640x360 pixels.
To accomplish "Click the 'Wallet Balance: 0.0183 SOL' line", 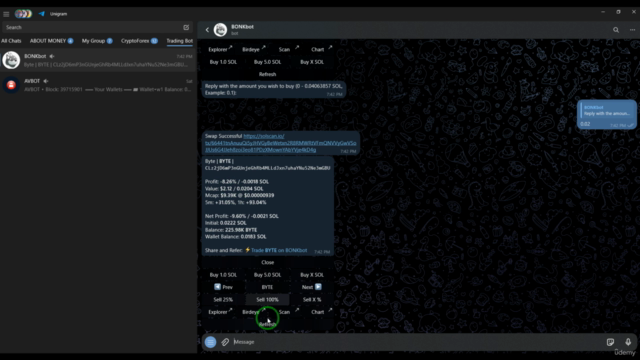I will [236, 237].
